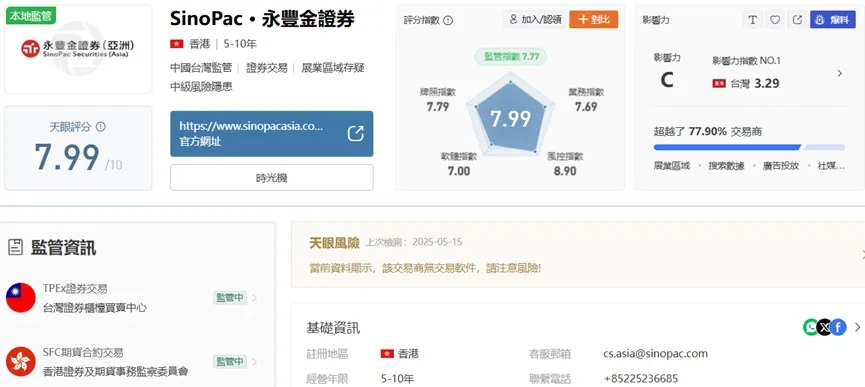
Task: Click the 風控指數 8.90 value
Action: click(565, 171)
